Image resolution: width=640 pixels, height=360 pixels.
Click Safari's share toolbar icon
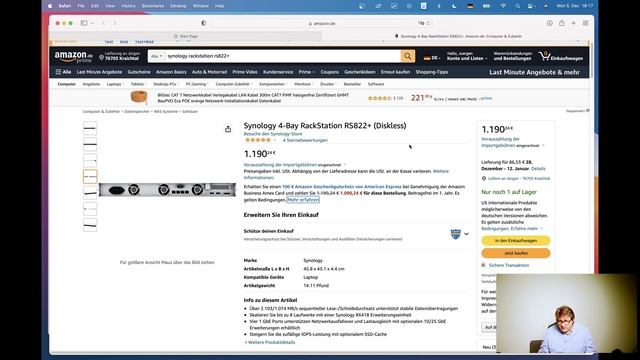point(562,23)
